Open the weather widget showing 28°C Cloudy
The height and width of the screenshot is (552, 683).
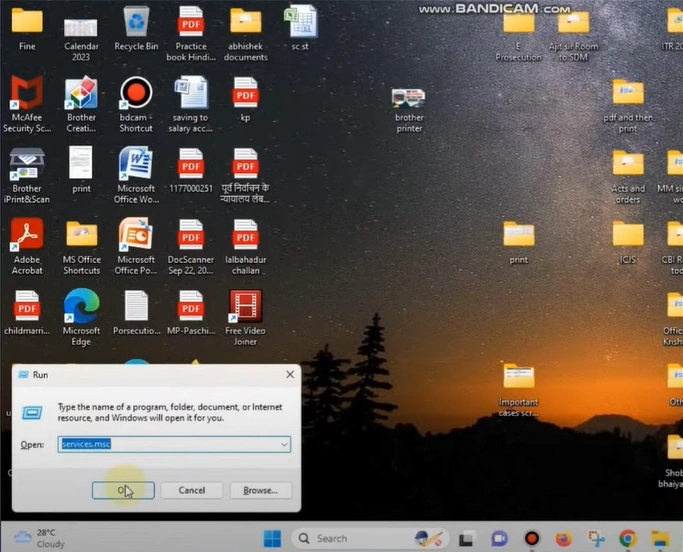[x=40, y=538]
